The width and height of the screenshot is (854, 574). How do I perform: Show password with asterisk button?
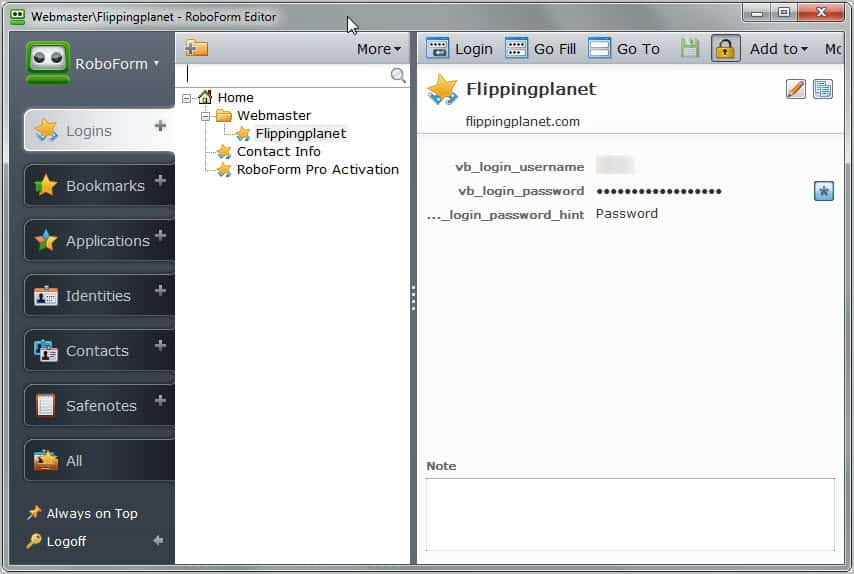click(x=824, y=191)
